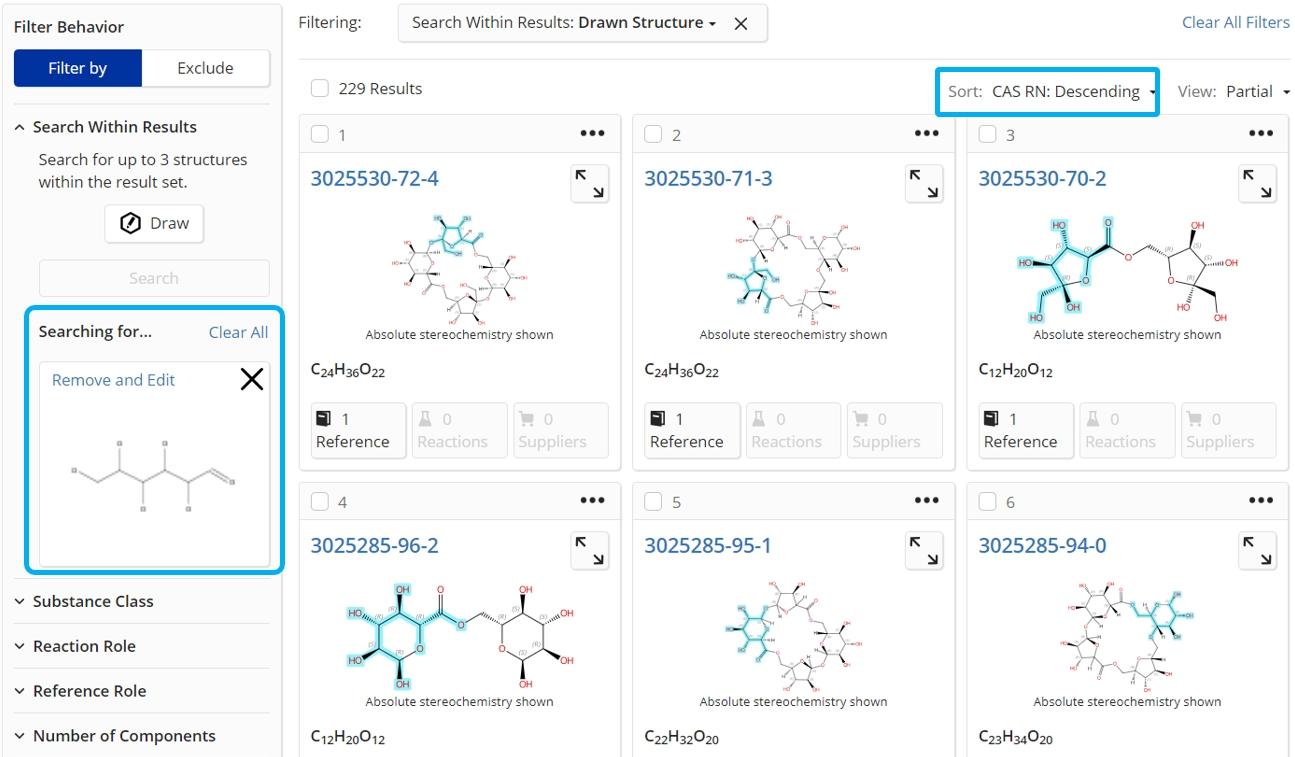
Task: Expand structure view for result 3025285-96-2
Action: coord(590,551)
